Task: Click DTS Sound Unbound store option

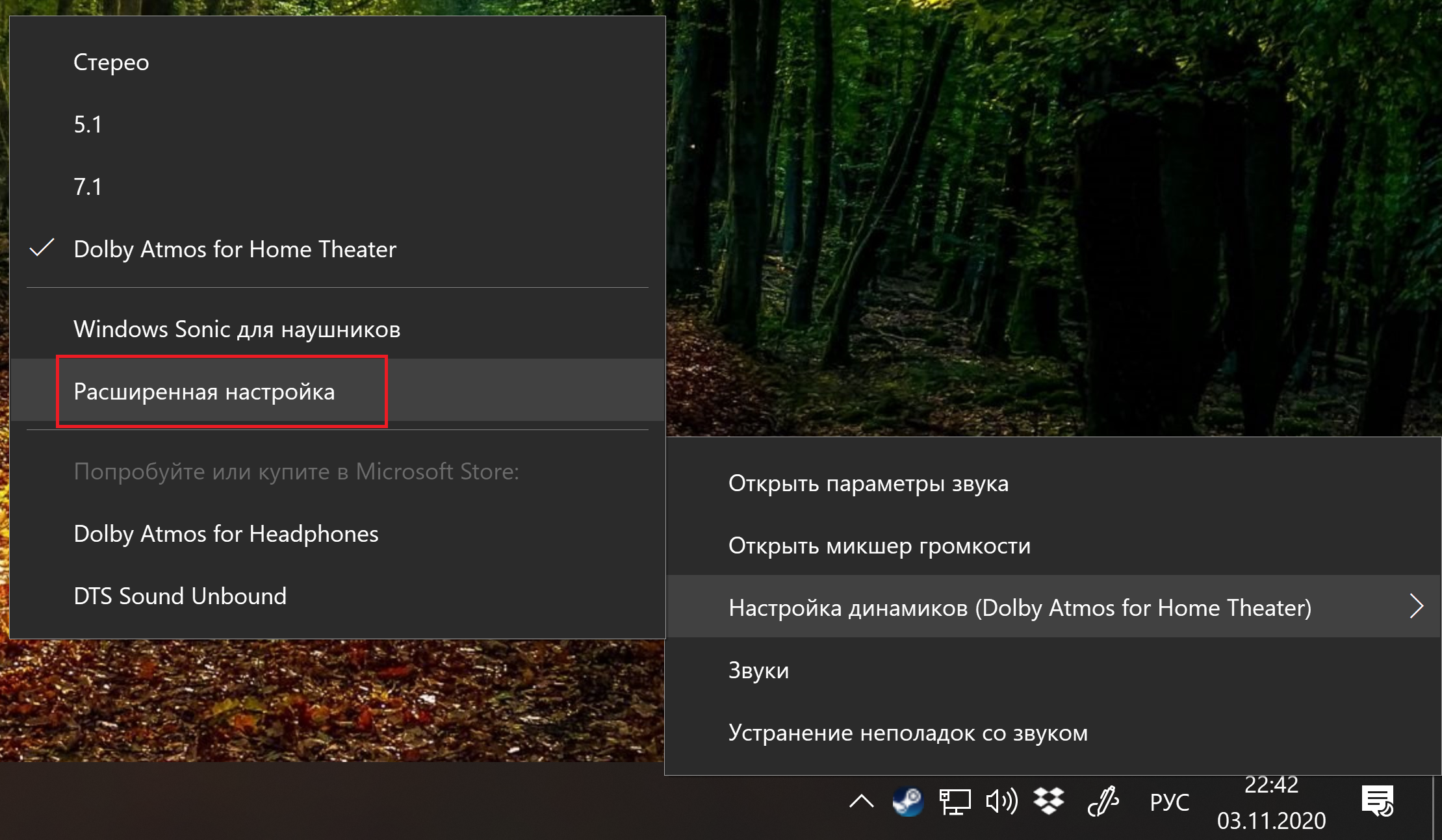Action: [180, 596]
